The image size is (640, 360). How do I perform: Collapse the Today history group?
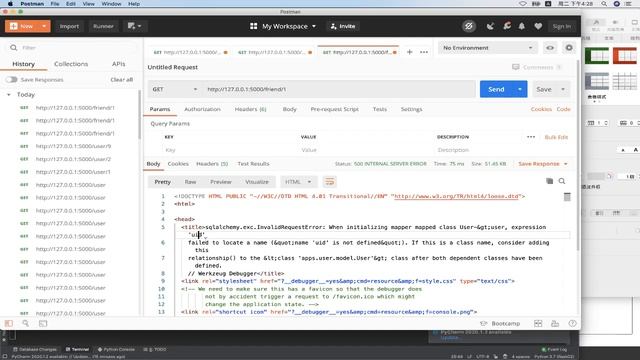(x=9, y=95)
